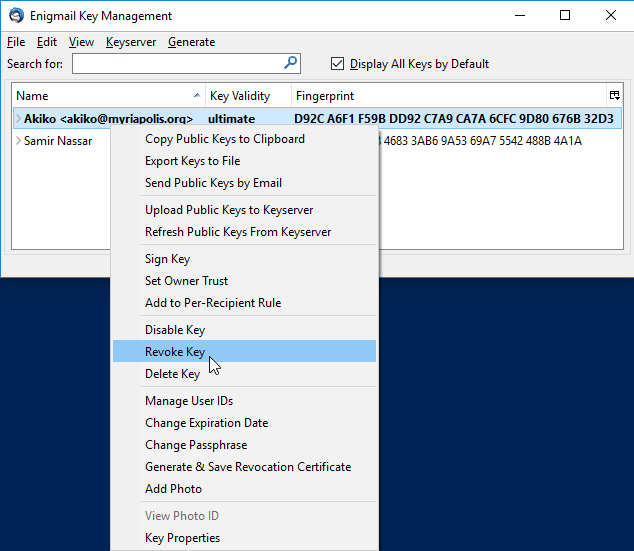Select Upload Public Keys to Keyserver
The width and height of the screenshot is (634, 551).
pyautogui.click(x=244, y=210)
